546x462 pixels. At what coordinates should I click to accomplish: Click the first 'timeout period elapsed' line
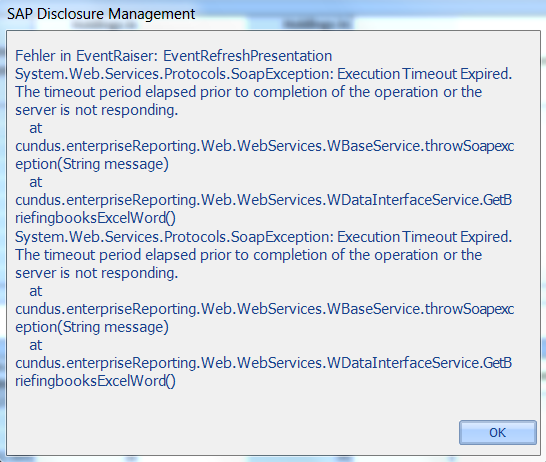coord(249,92)
